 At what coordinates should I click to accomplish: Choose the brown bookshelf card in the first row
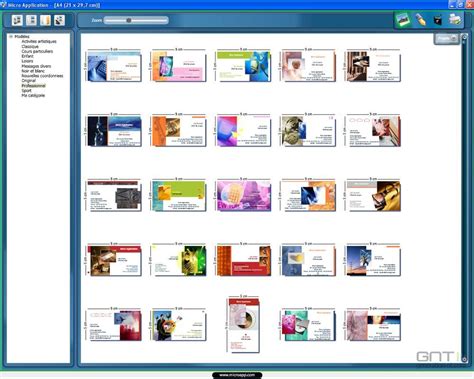[x=373, y=66]
